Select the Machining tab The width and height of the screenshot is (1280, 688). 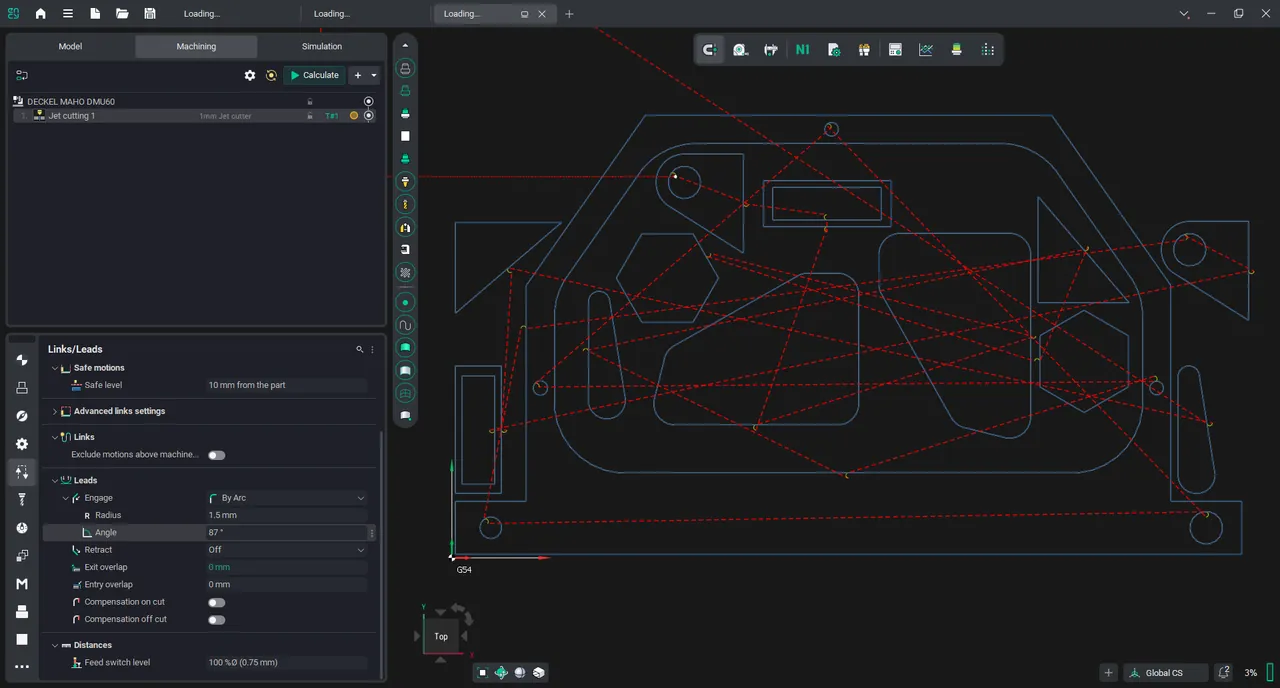(196, 47)
